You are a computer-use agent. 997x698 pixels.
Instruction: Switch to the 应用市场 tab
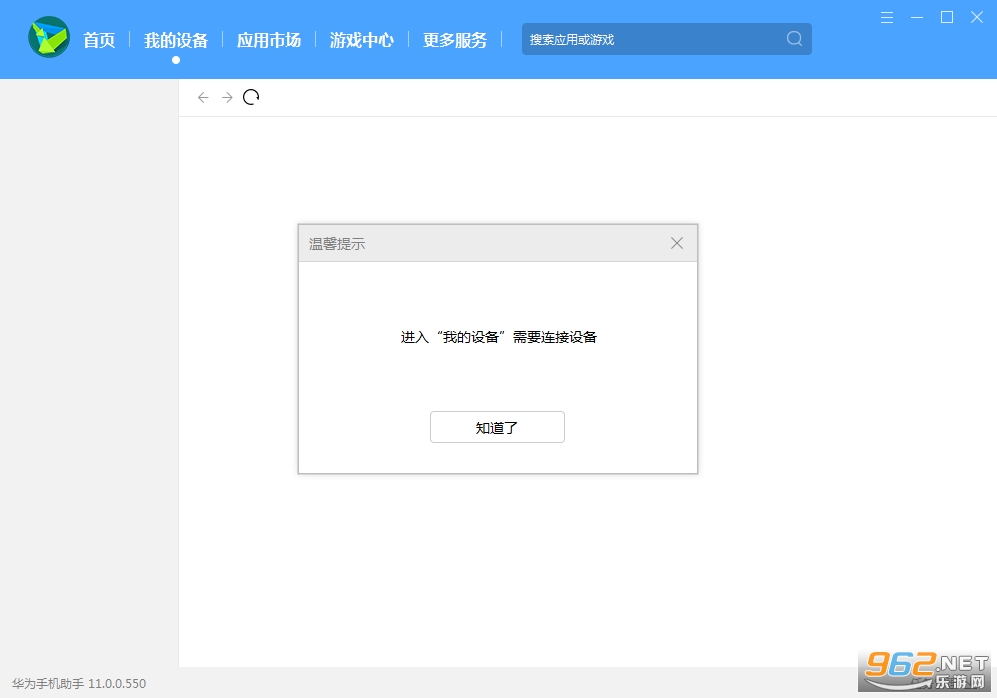(x=269, y=40)
